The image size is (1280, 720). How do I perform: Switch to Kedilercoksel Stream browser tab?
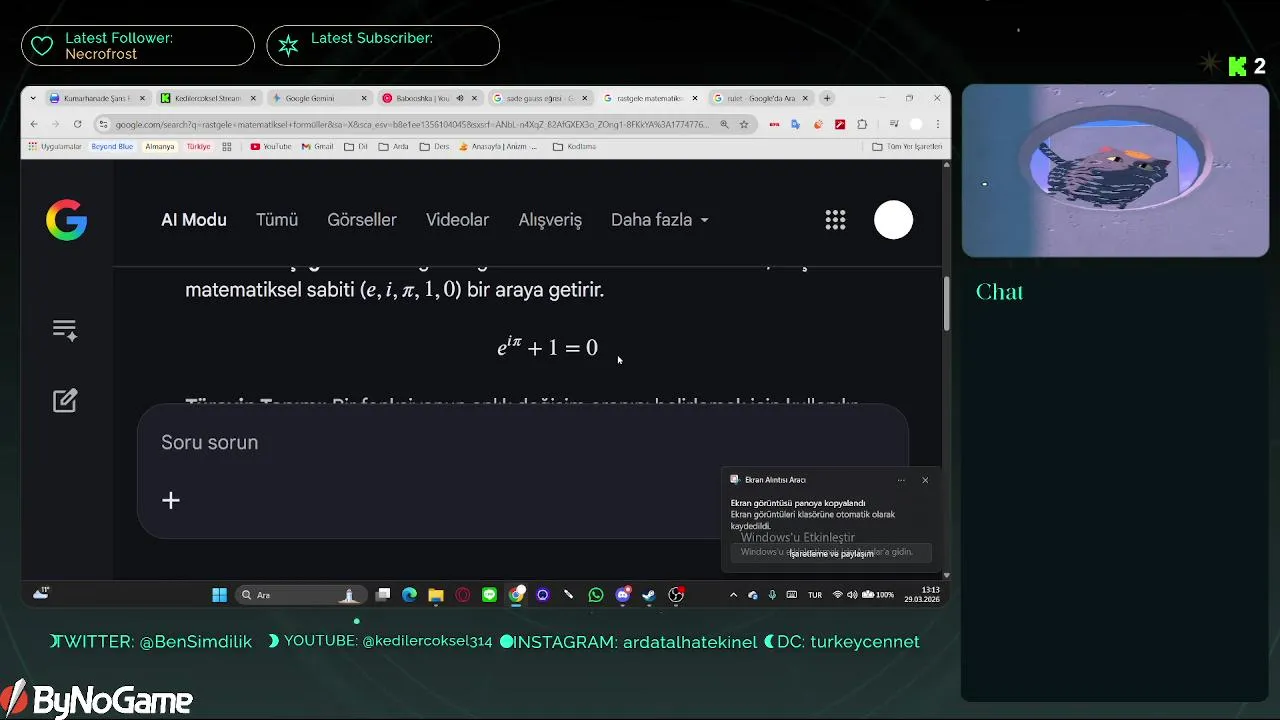(210, 98)
